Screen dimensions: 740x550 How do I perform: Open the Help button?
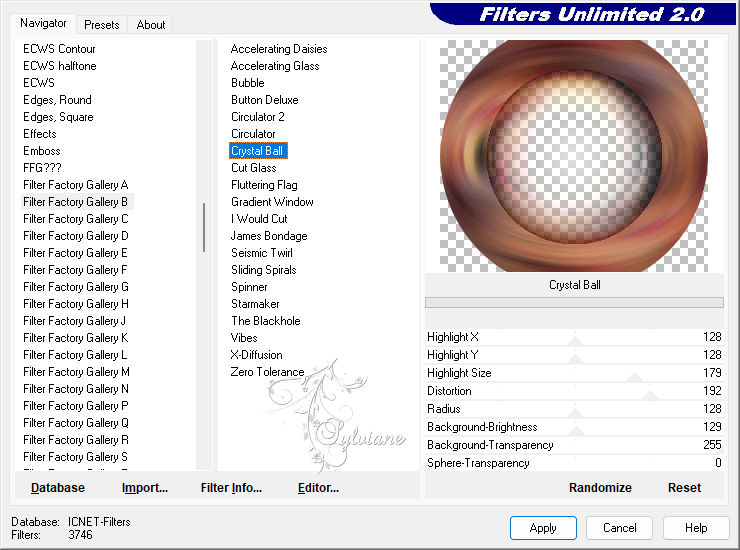696,528
